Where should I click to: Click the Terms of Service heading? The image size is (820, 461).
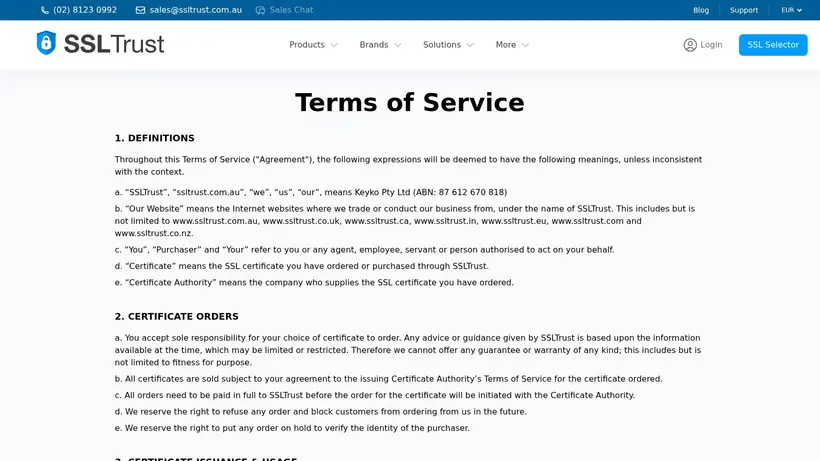(409, 102)
